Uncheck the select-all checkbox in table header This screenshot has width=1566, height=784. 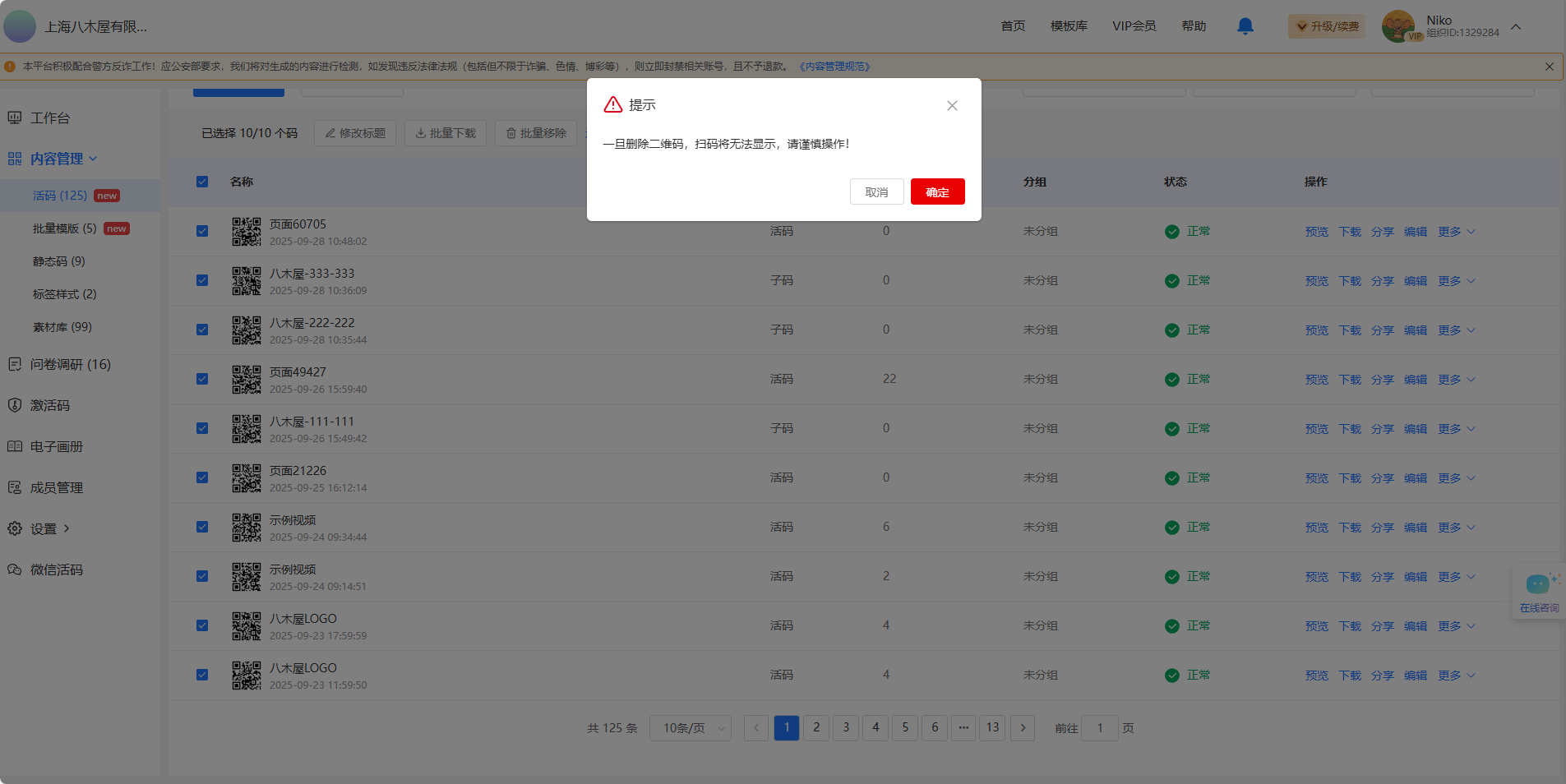tap(202, 182)
